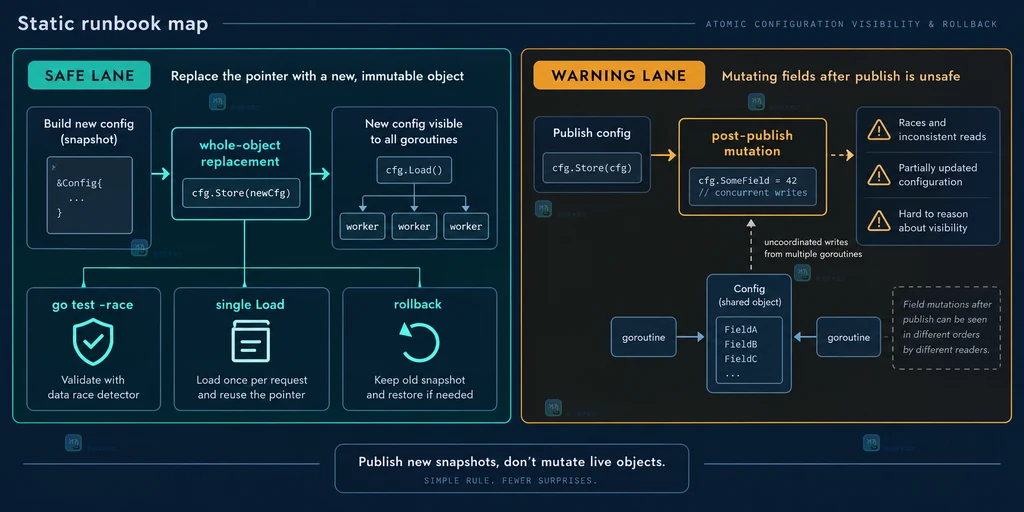
Task: Click the left goroutine box
Action: click(643, 337)
